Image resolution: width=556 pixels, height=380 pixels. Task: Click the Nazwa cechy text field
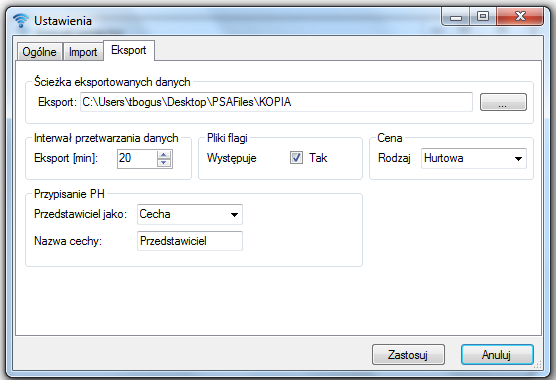(x=190, y=241)
